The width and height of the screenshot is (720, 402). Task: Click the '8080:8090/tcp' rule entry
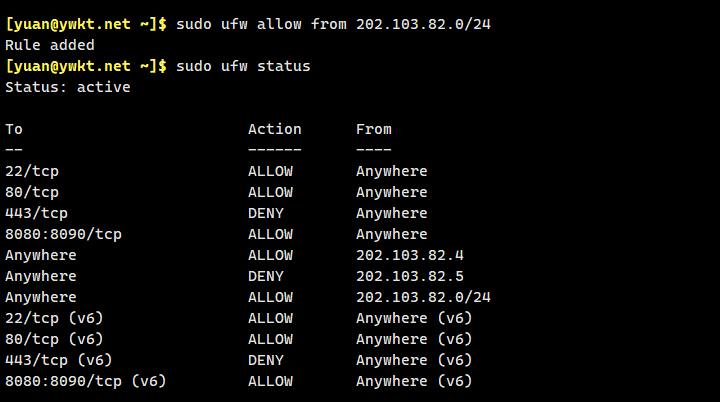coord(63,234)
